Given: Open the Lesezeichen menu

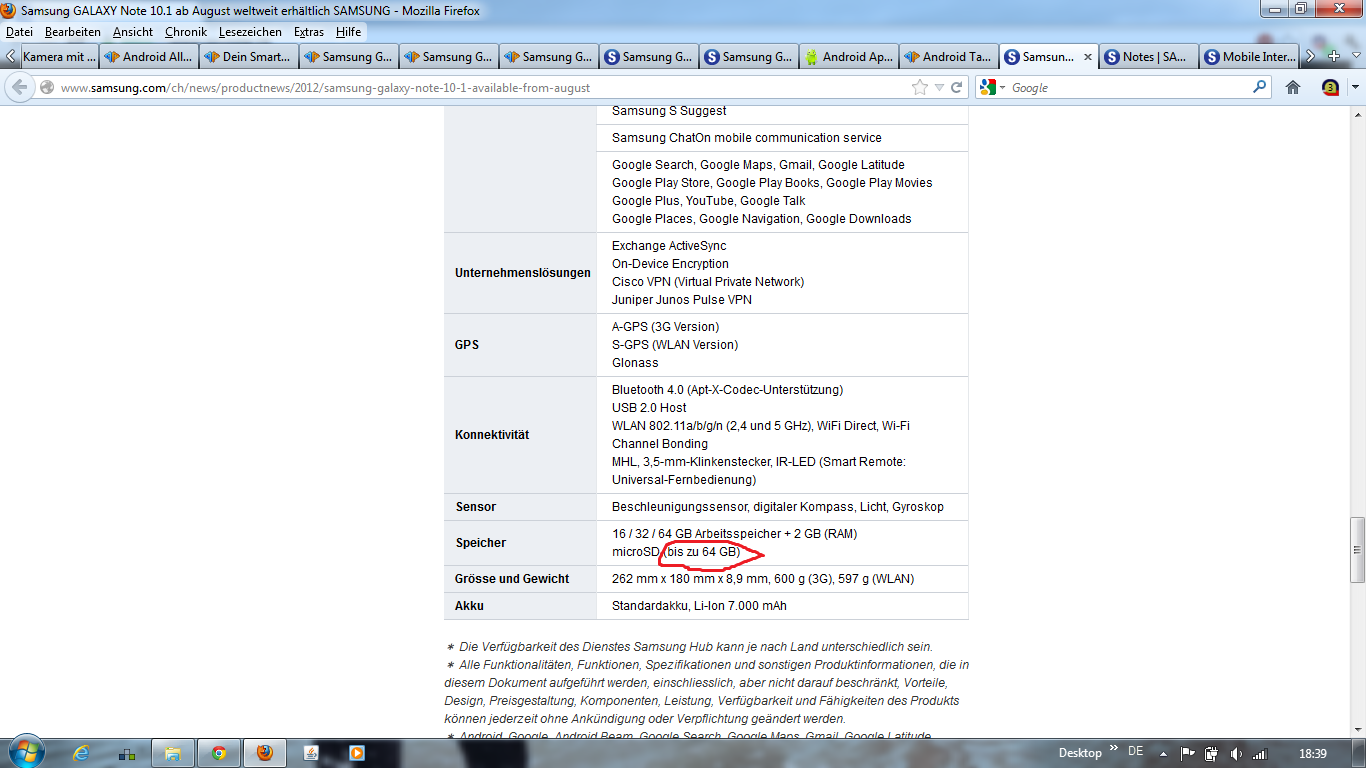Looking at the screenshot, I should [x=250, y=32].
